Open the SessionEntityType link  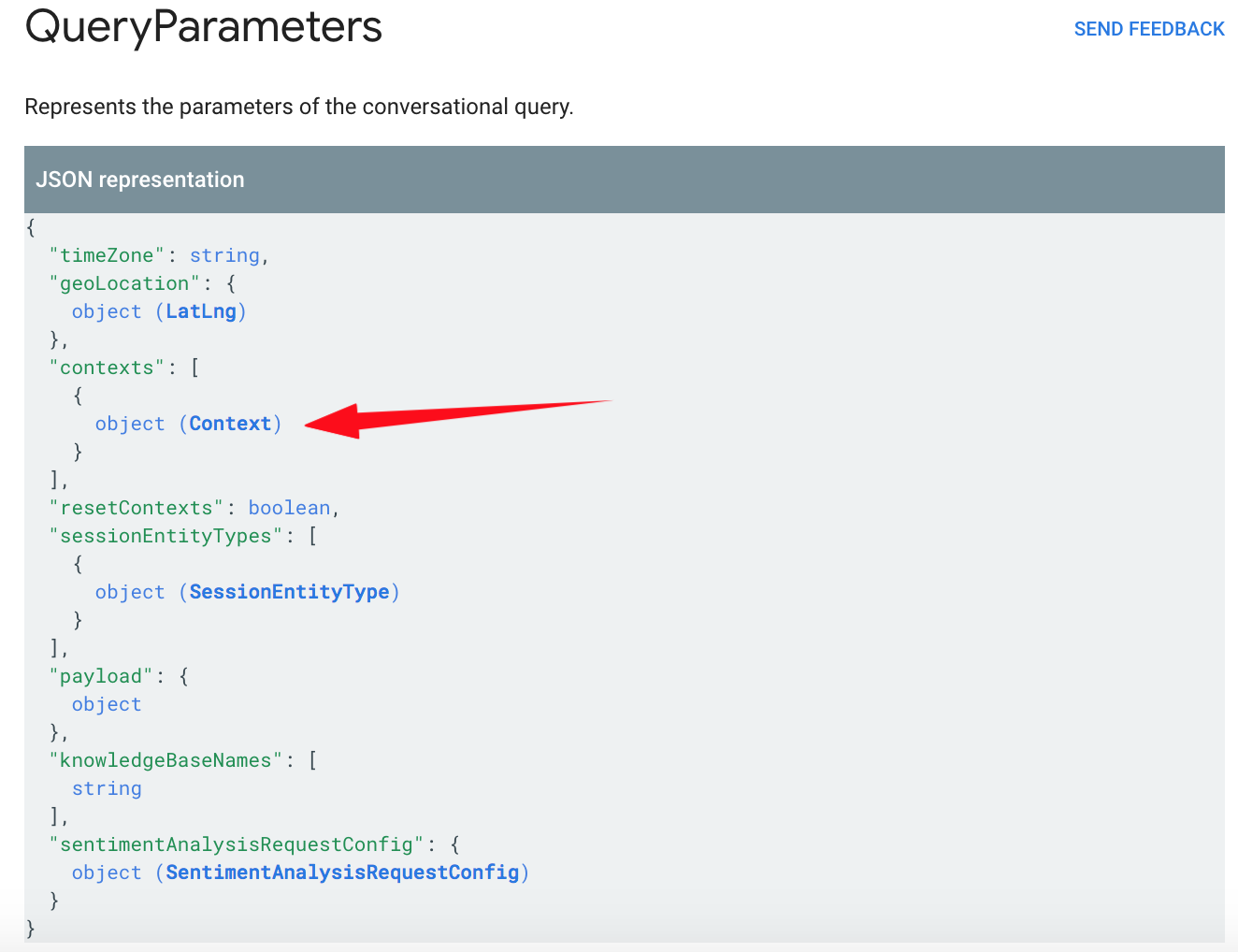tap(289, 592)
